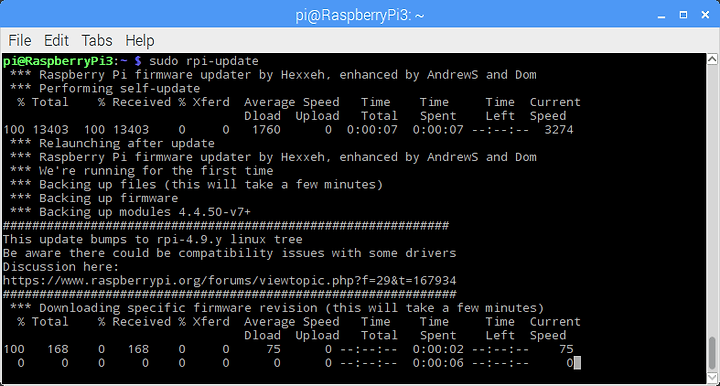Open the Edit menu
Image resolution: width=720 pixels, height=386 pixels.
point(56,40)
